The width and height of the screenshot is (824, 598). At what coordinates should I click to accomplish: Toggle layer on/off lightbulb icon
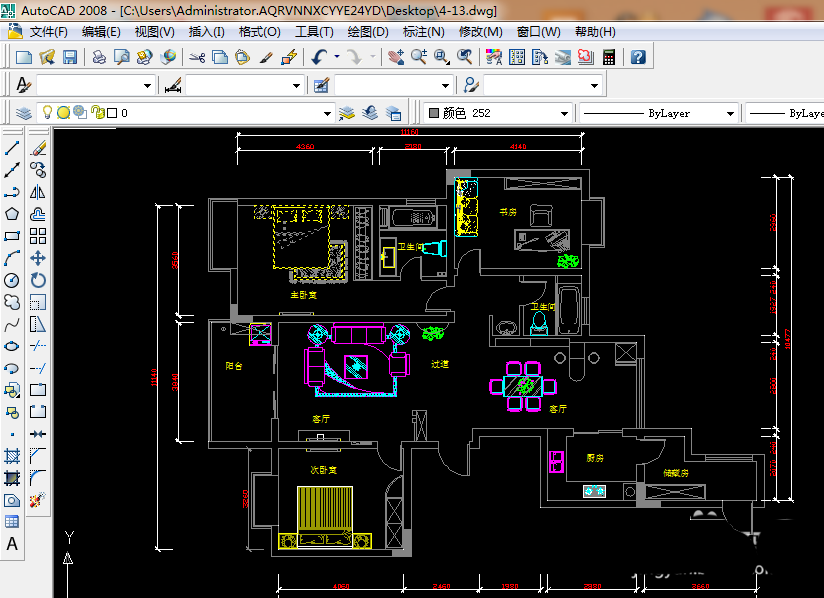pos(46,113)
